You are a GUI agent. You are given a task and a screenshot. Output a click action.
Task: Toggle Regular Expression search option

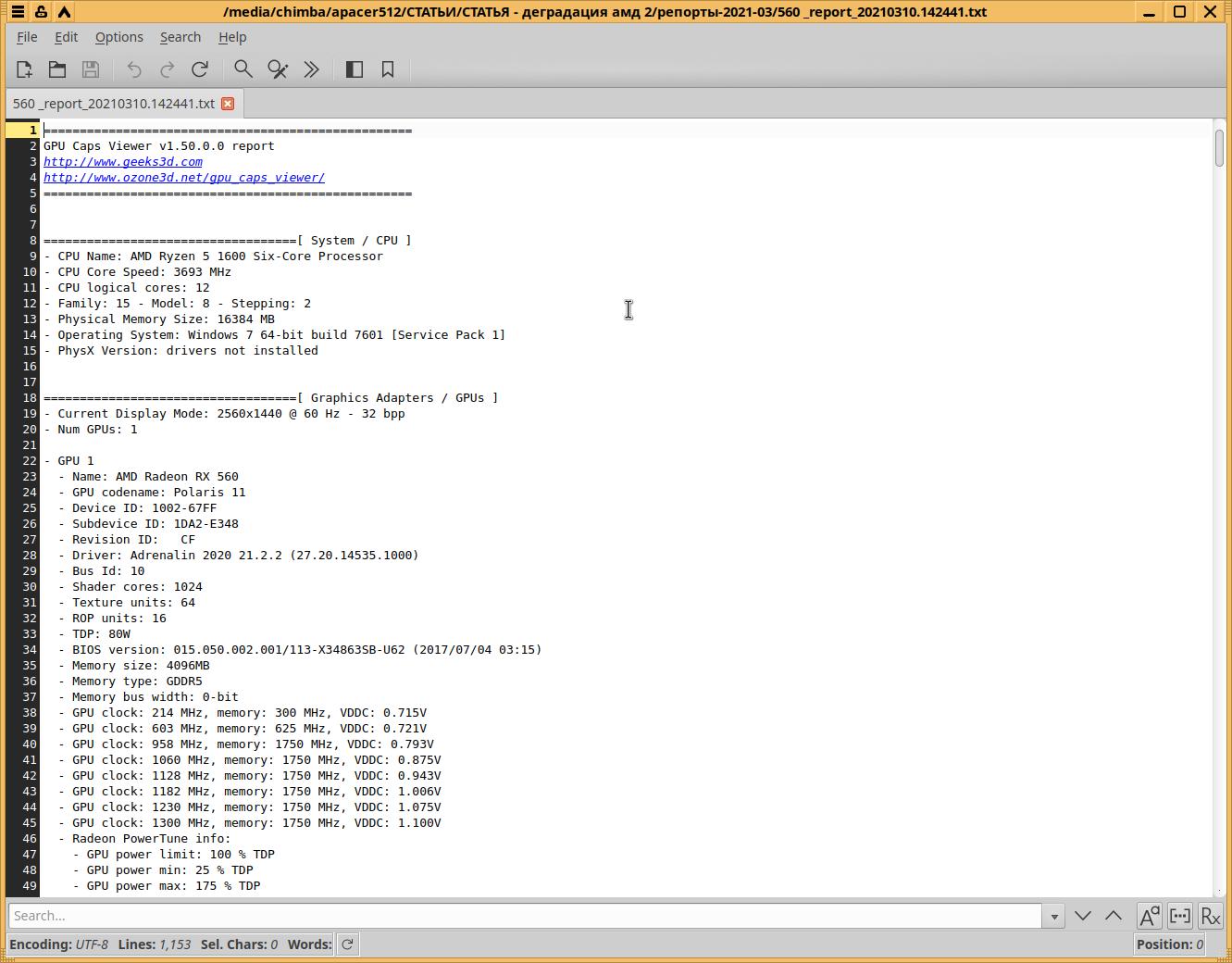(x=1211, y=916)
